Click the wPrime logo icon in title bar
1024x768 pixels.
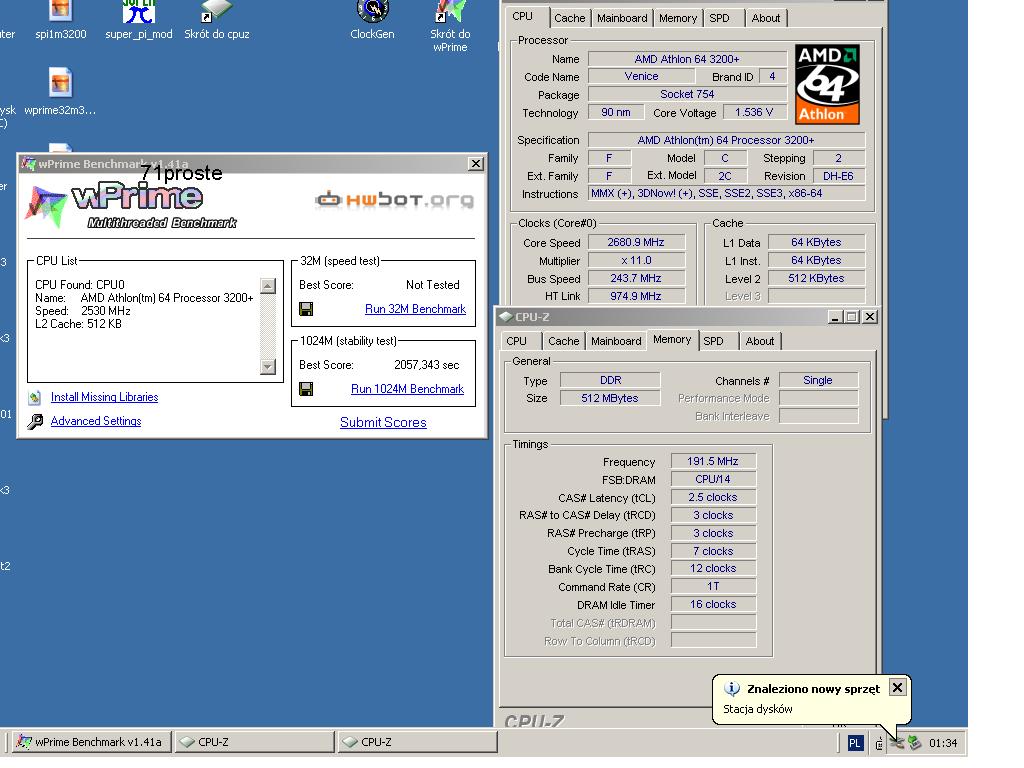coord(29,163)
